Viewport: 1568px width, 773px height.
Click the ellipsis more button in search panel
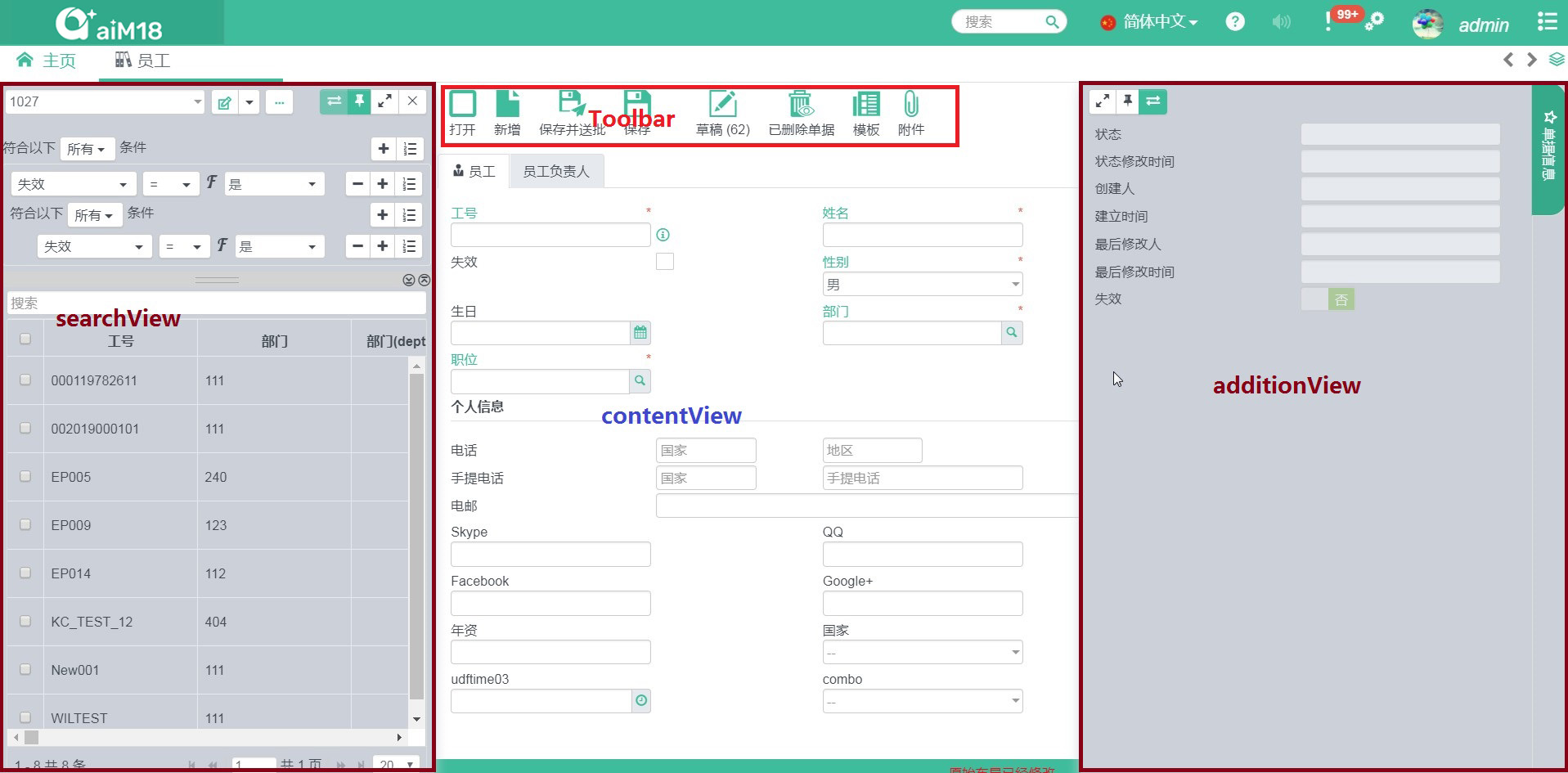tap(279, 102)
